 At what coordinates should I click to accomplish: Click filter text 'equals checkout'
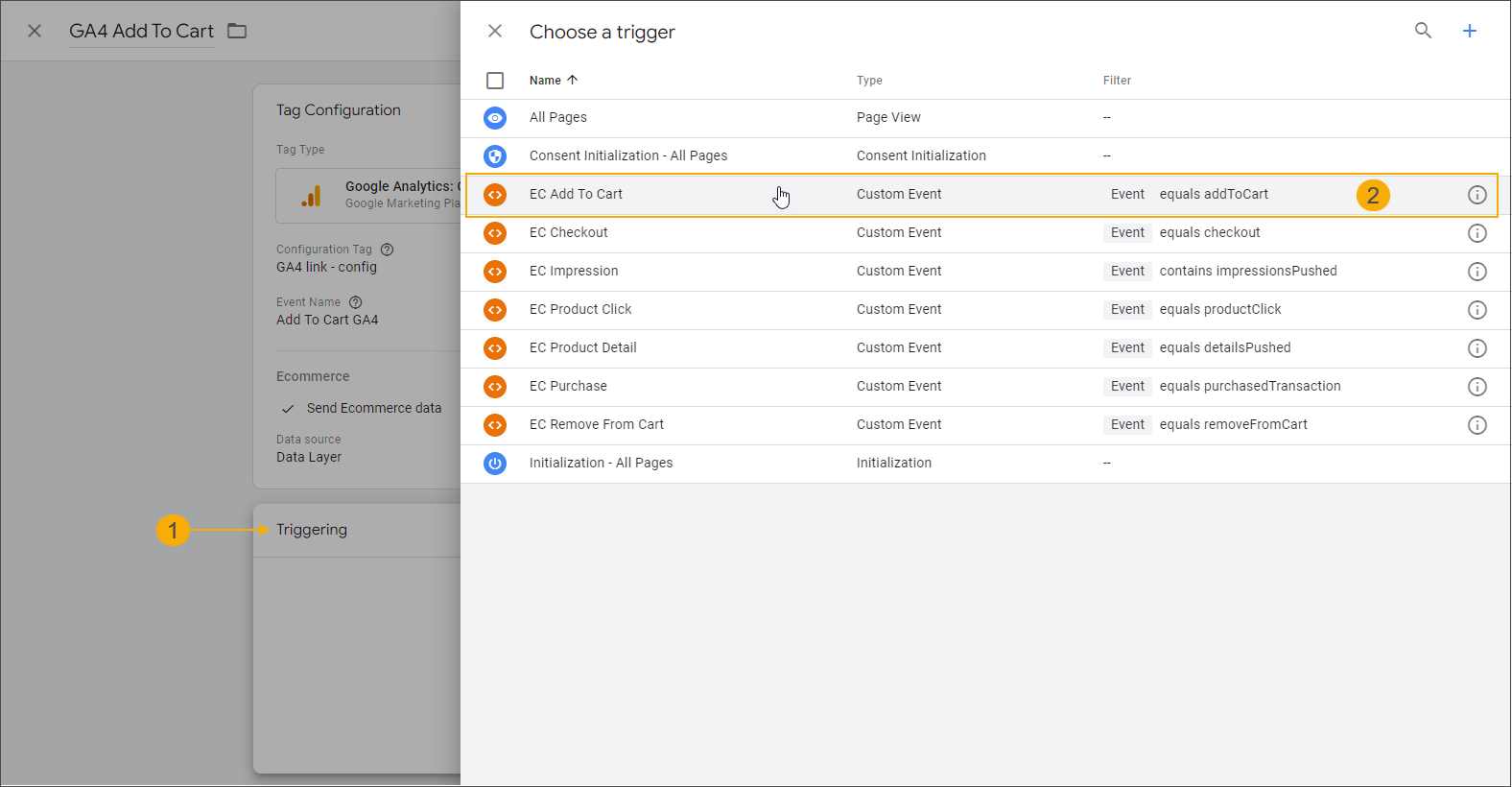coord(1210,232)
